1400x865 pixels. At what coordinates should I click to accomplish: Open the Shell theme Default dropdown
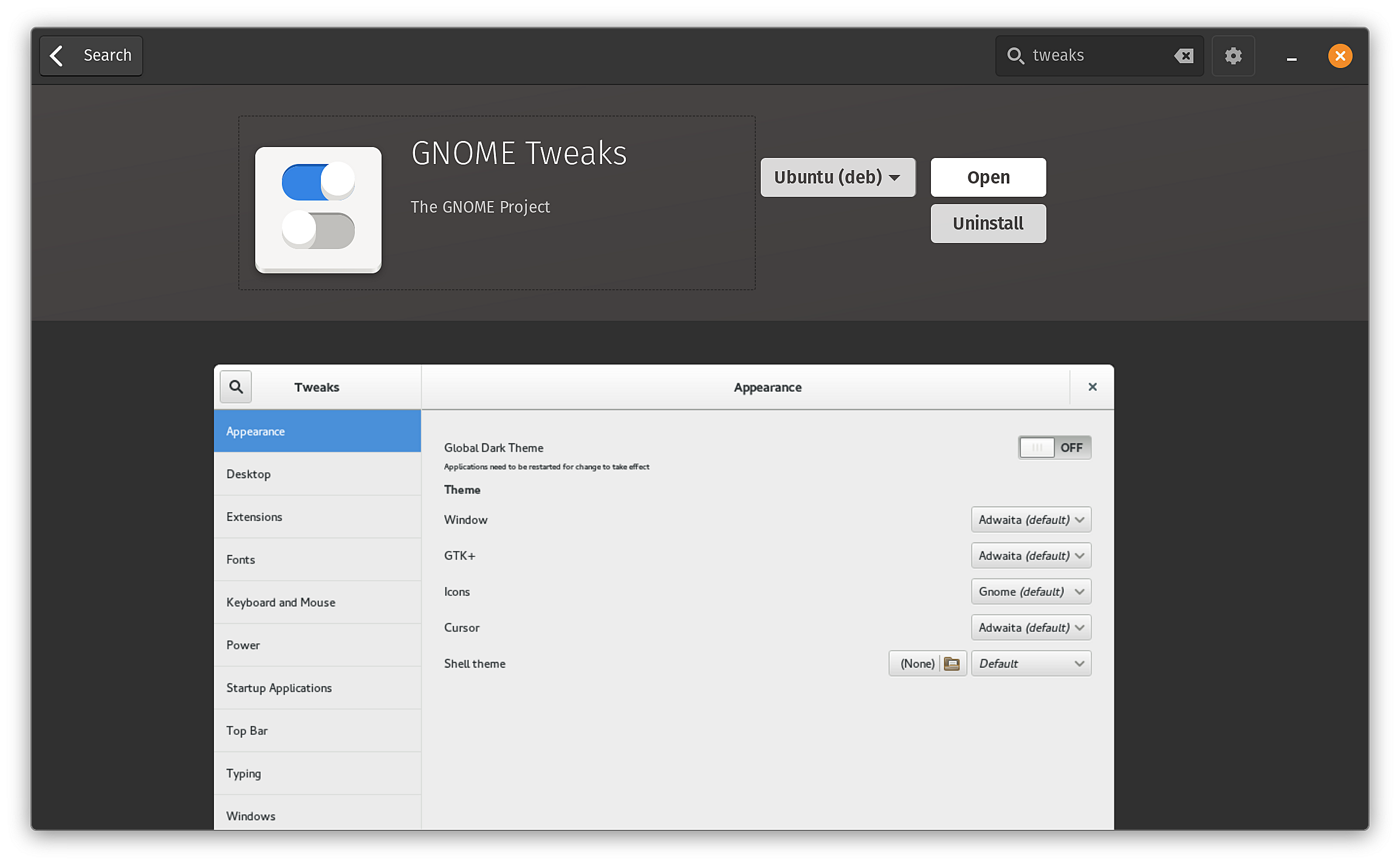[1031, 663]
